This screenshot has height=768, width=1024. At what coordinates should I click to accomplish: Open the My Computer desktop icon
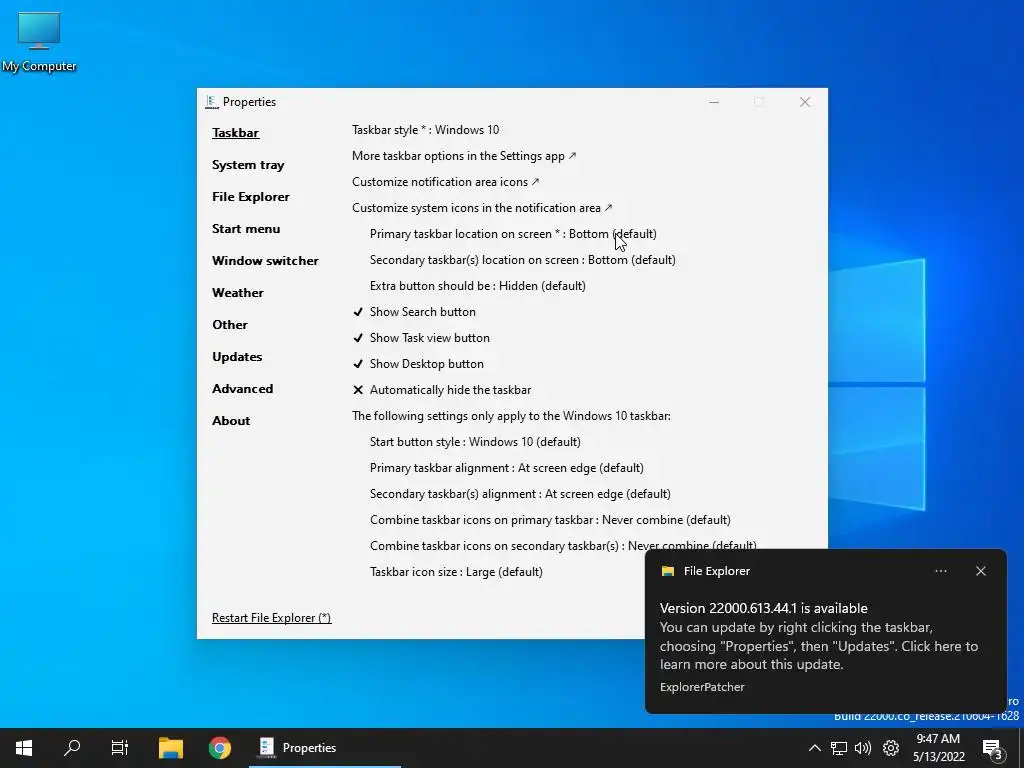39,41
